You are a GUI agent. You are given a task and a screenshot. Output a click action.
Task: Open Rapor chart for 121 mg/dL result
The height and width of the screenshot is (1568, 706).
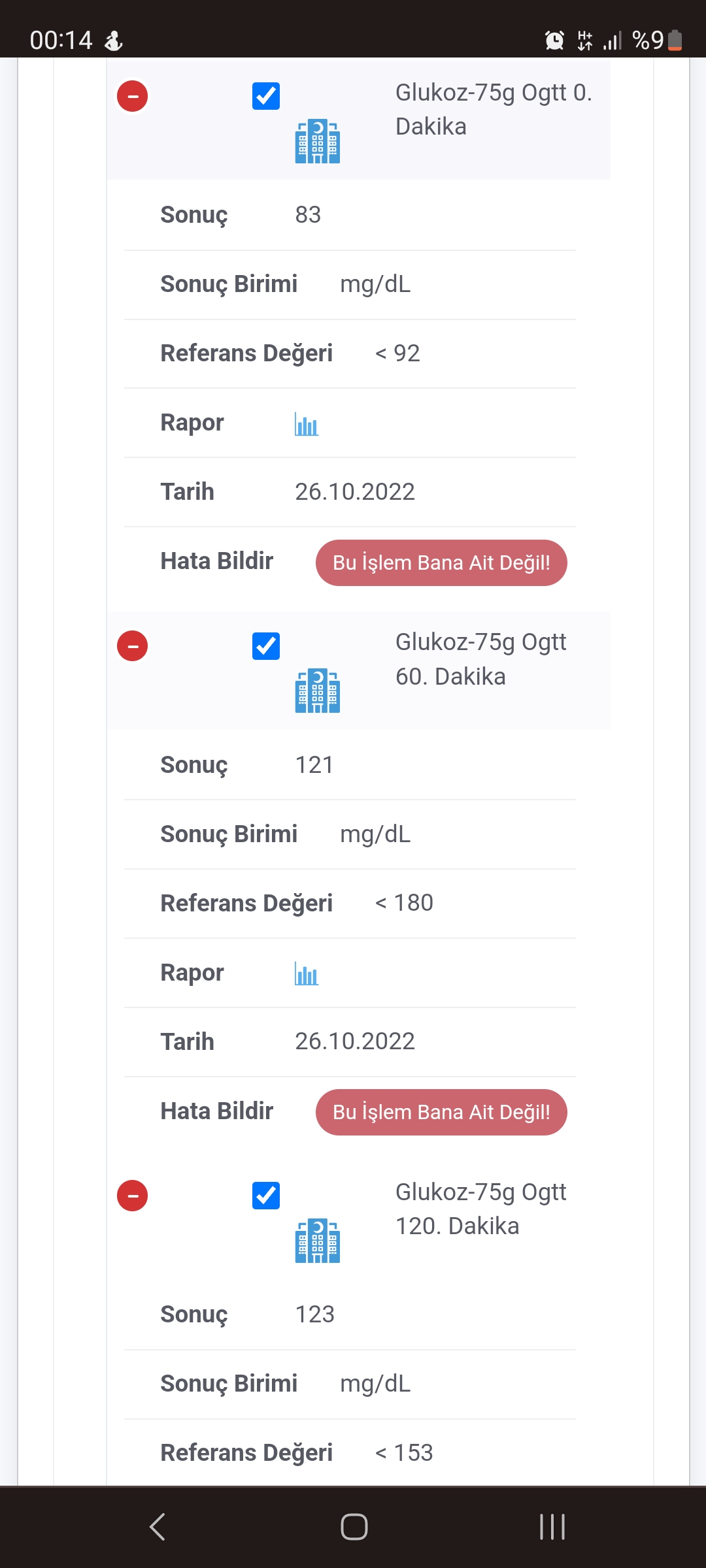point(306,973)
